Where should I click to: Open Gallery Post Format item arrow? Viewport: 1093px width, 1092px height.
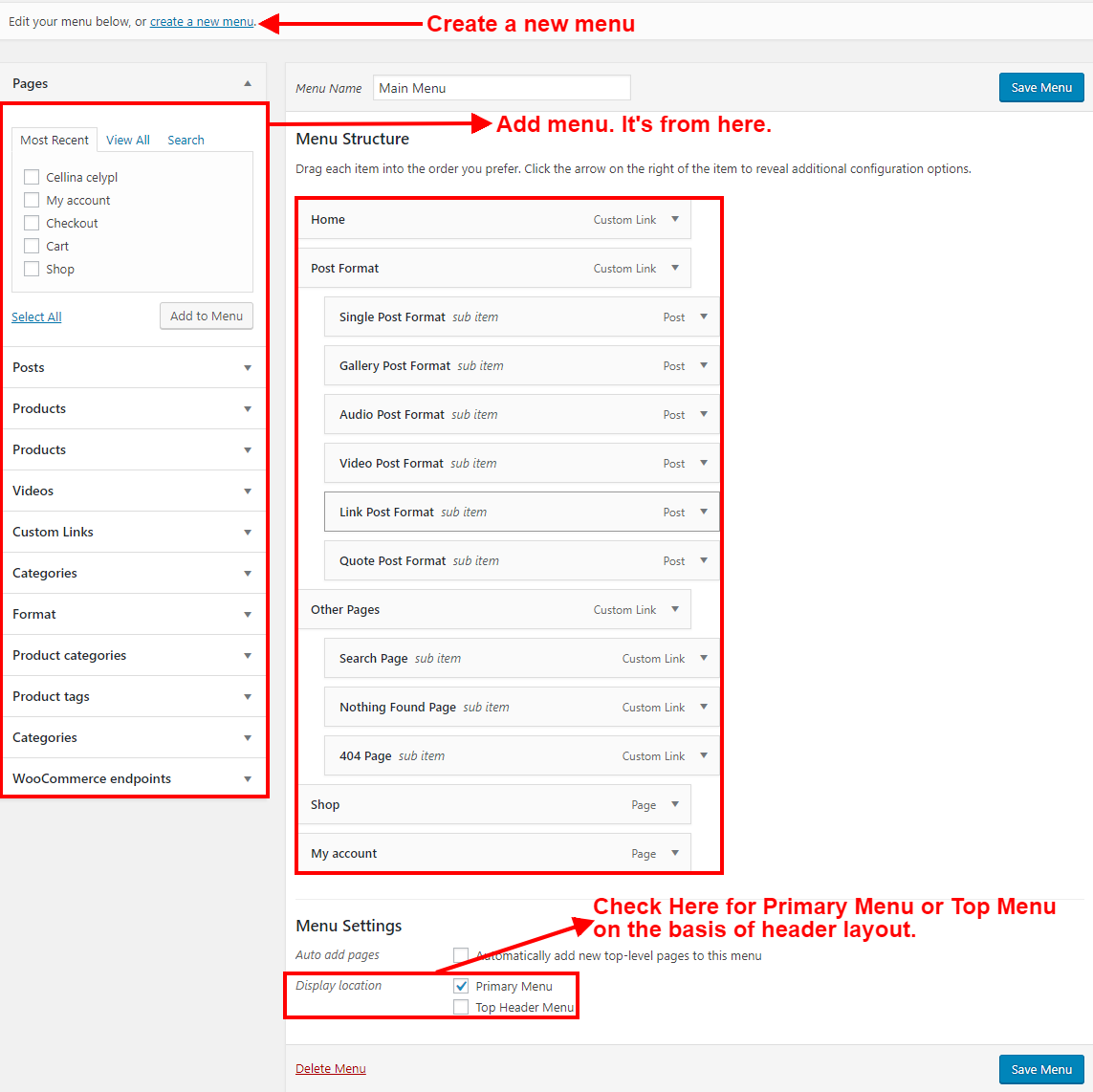click(704, 365)
